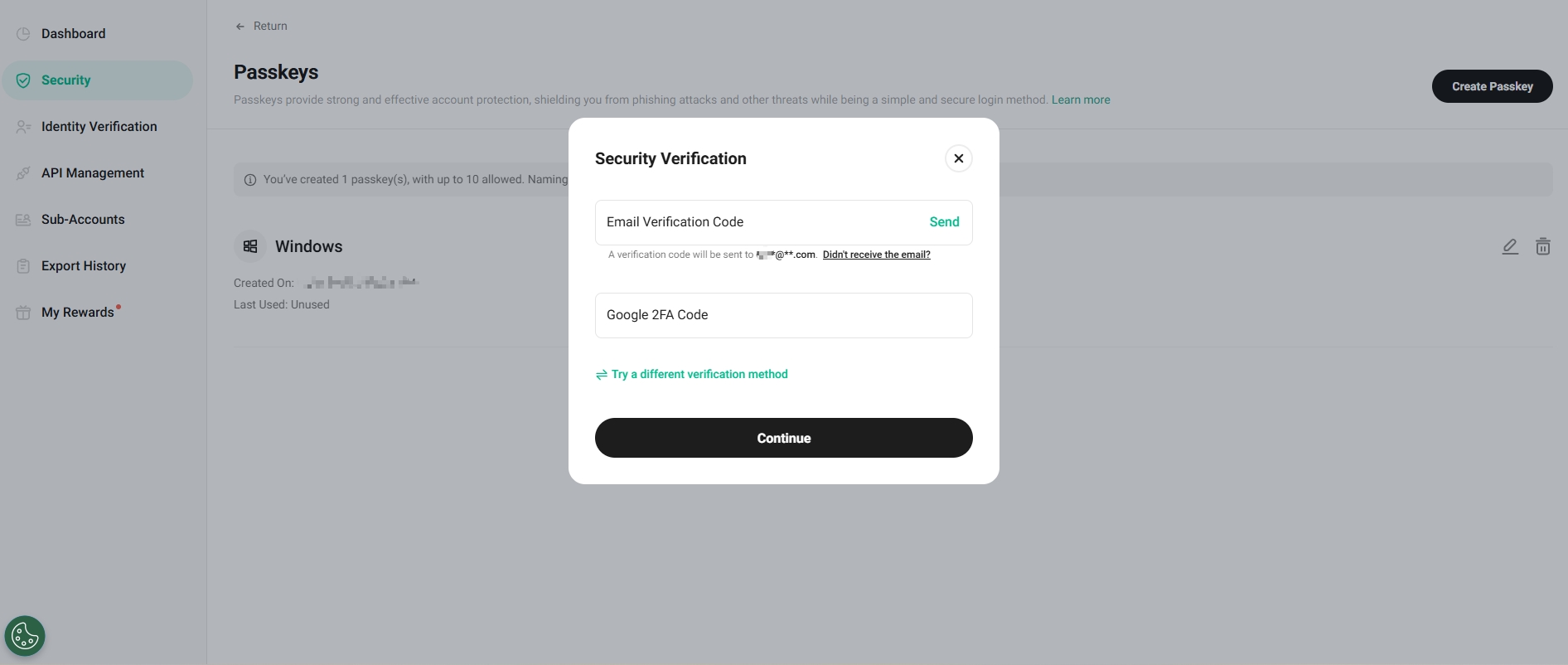Click the Windows passkey device icon
The image size is (1568, 665).
pos(250,246)
